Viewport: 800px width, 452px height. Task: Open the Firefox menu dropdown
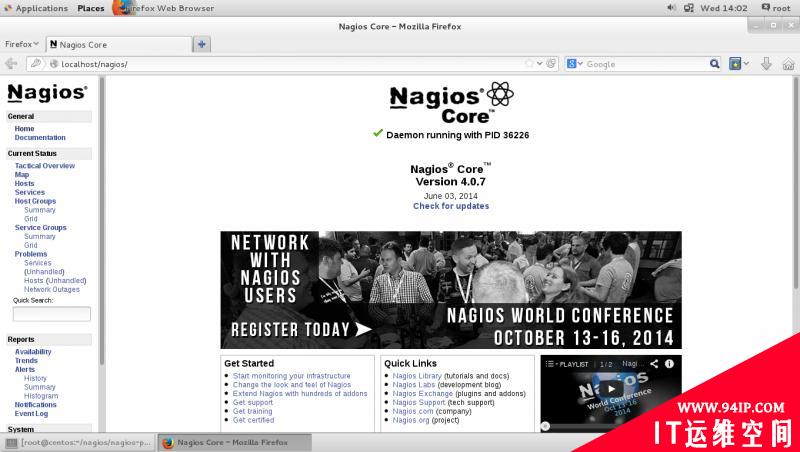(x=21, y=44)
